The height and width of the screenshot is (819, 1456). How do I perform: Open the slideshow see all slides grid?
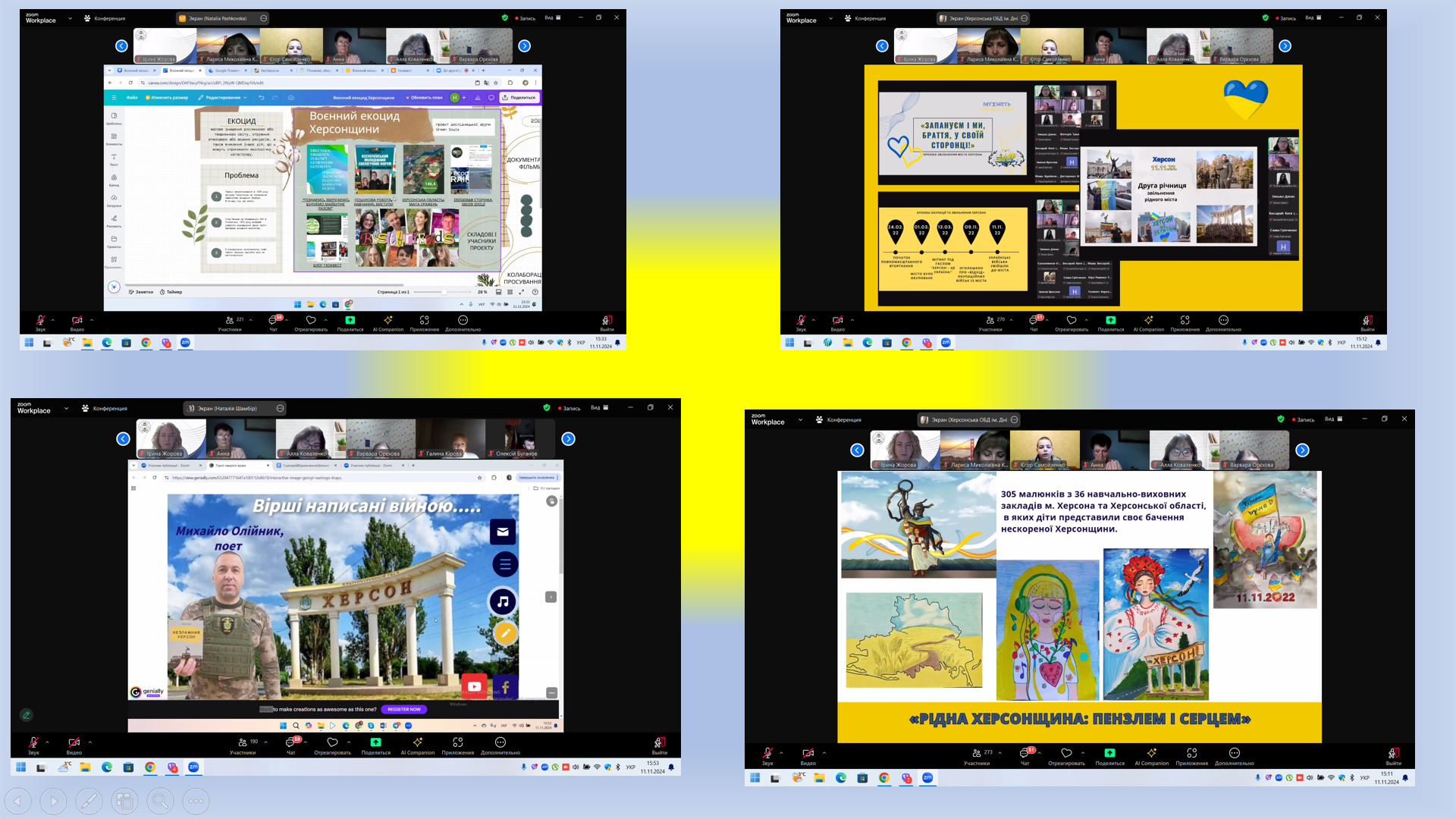pyautogui.click(x=124, y=801)
